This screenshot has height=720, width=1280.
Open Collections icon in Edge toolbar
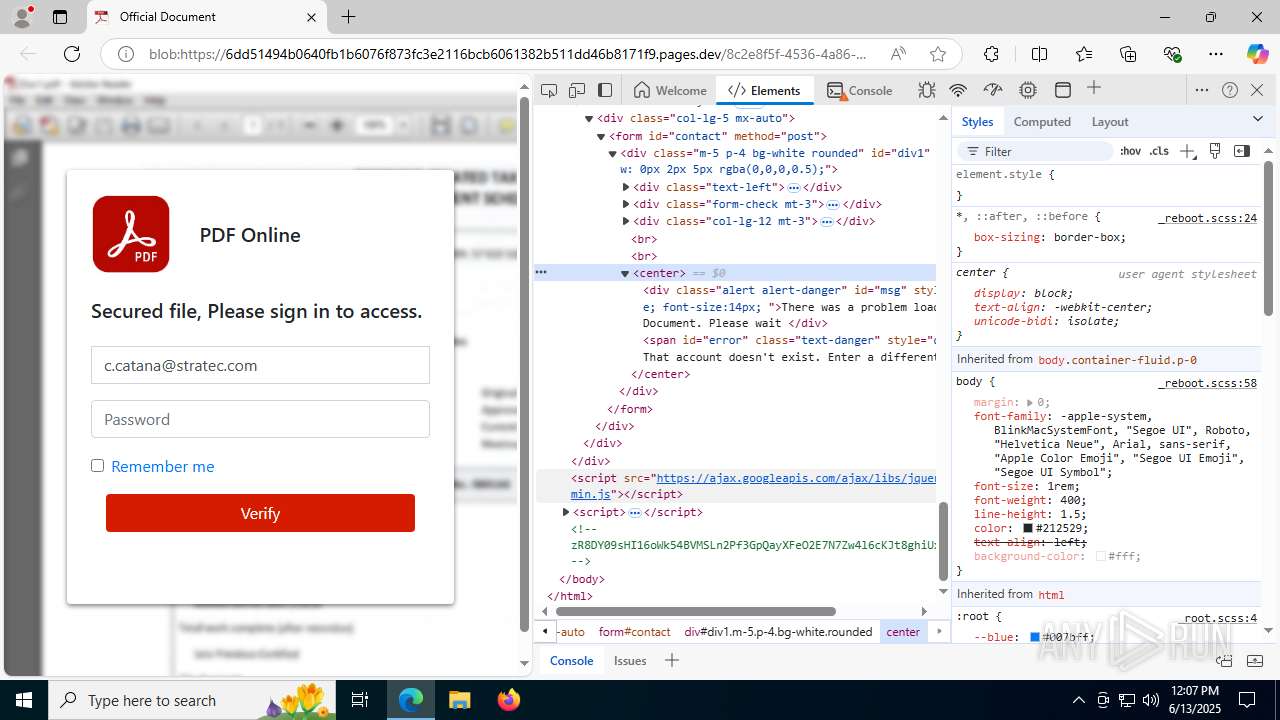pos(1128,54)
